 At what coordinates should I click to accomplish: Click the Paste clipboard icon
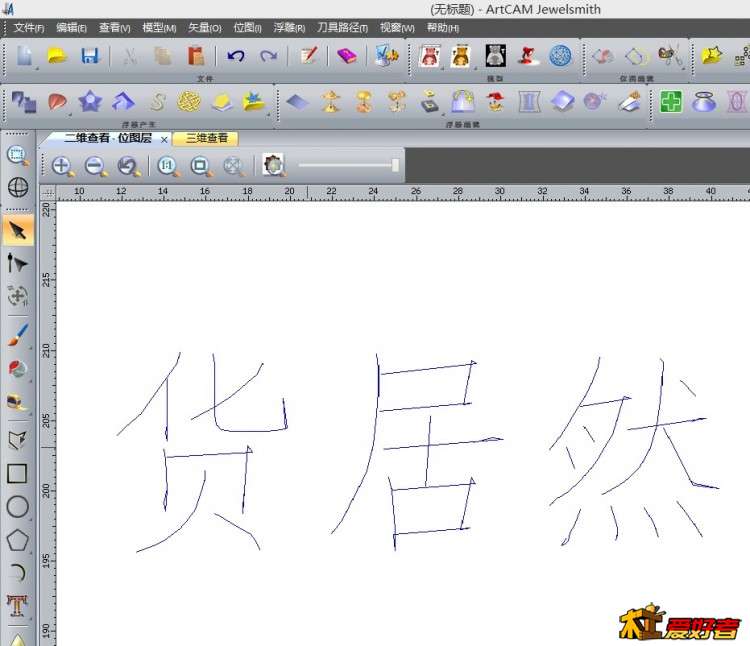pyautogui.click(x=196, y=56)
